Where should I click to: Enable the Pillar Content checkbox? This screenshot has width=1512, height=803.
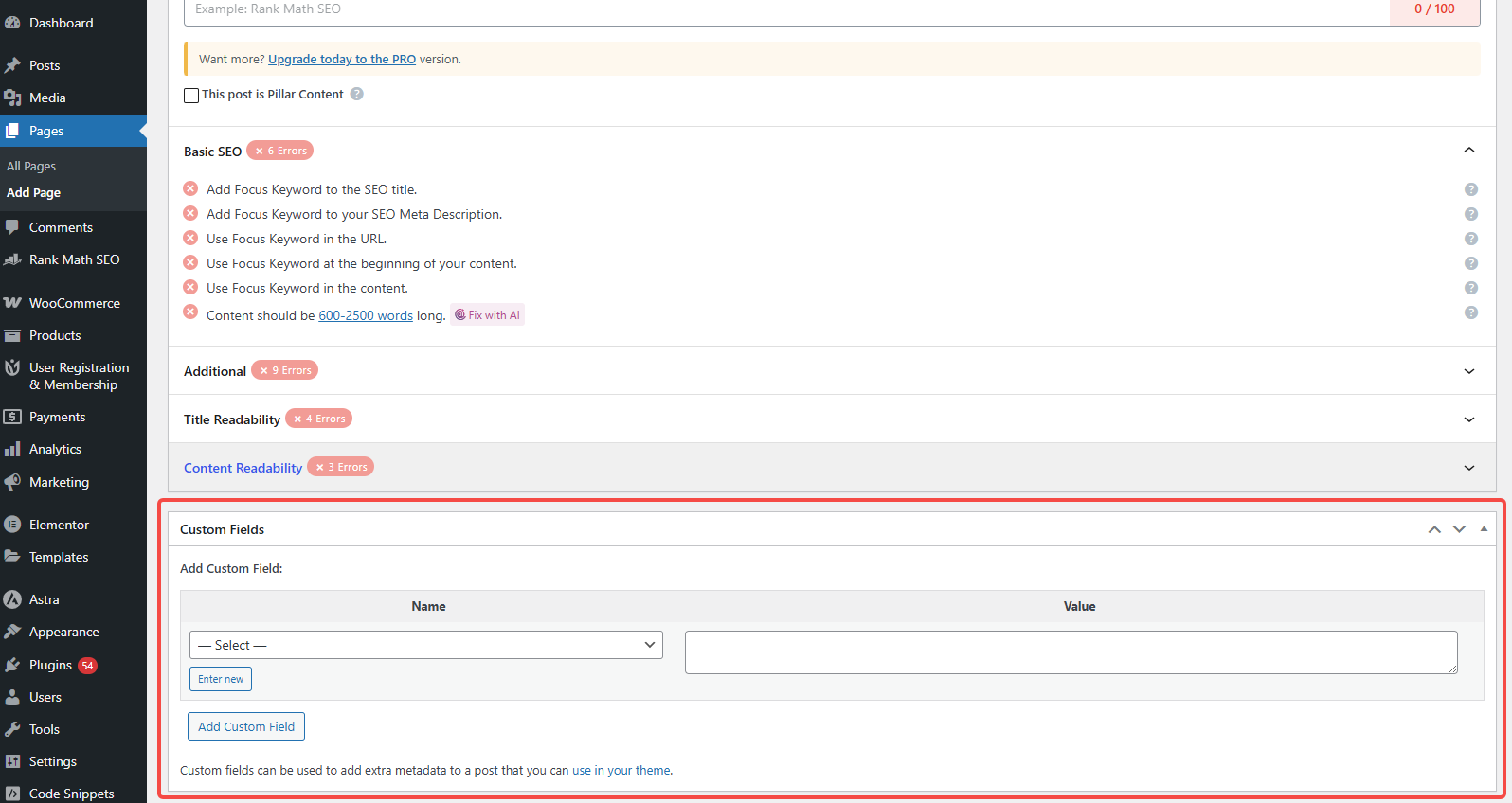pyautogui.click(x=191, y=95)
